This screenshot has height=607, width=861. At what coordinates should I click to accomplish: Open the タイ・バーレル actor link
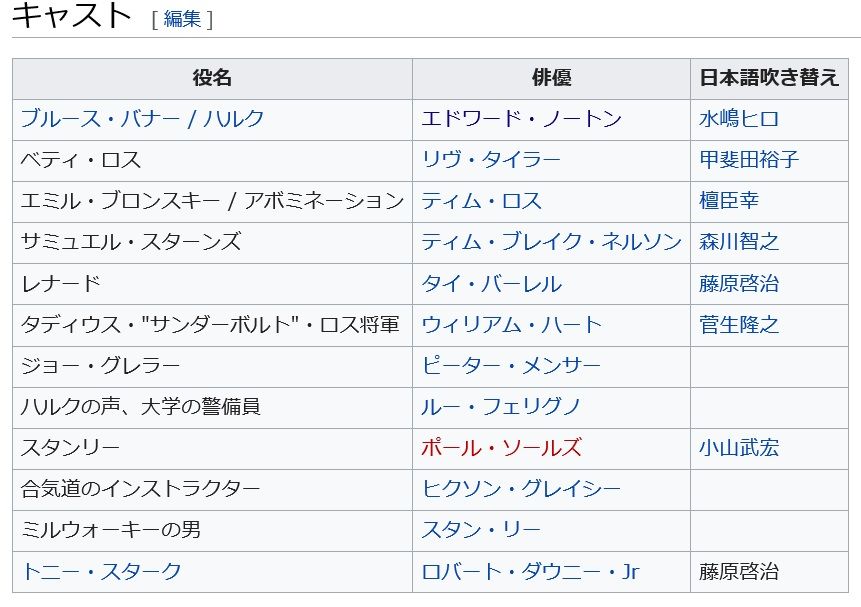pyautogui.click(x=491, y=284)
